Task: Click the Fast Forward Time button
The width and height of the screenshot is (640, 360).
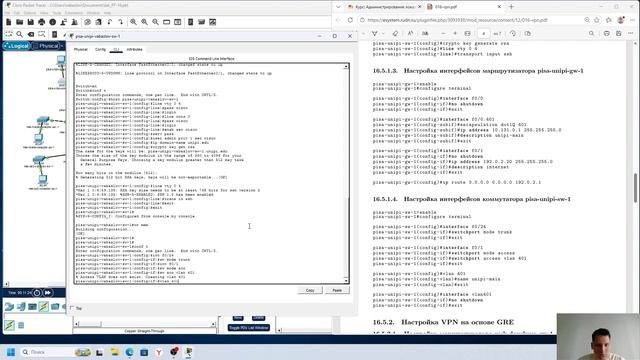Action: [x=48, y=293]
